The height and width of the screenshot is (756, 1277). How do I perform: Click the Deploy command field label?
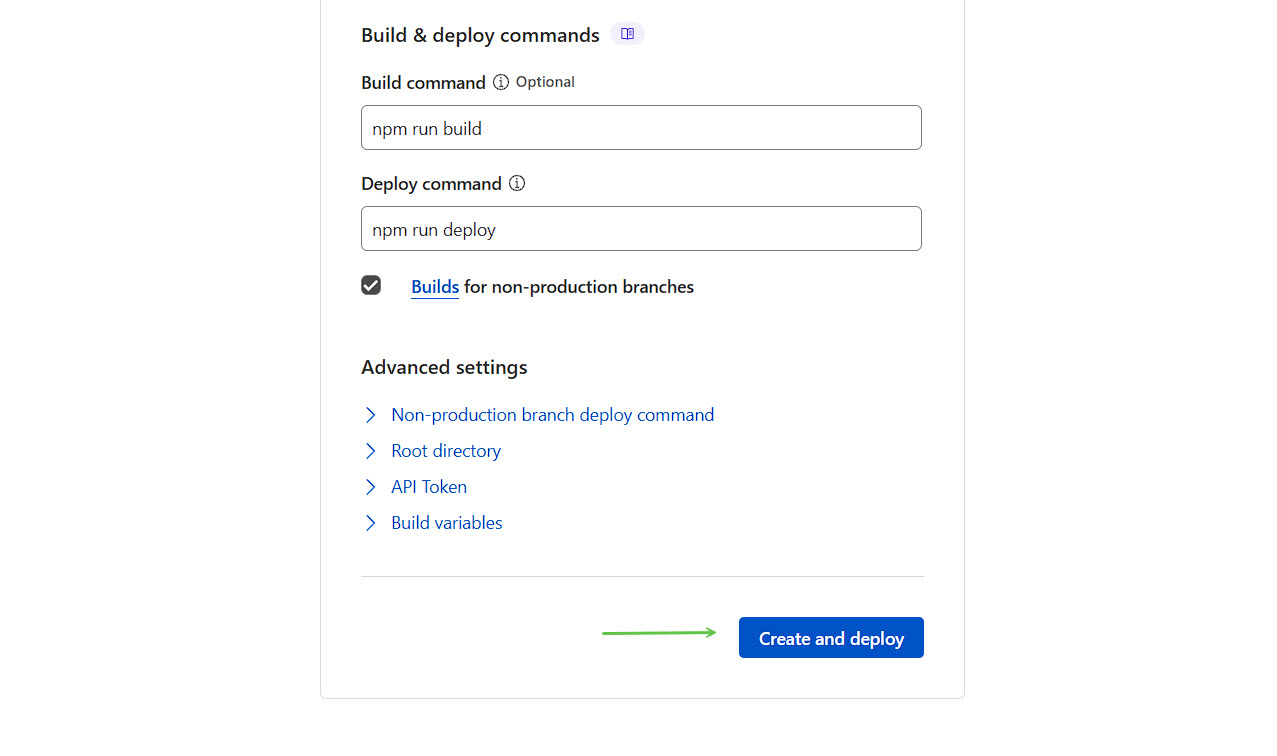pyautogui.click(x=431, y=184)
